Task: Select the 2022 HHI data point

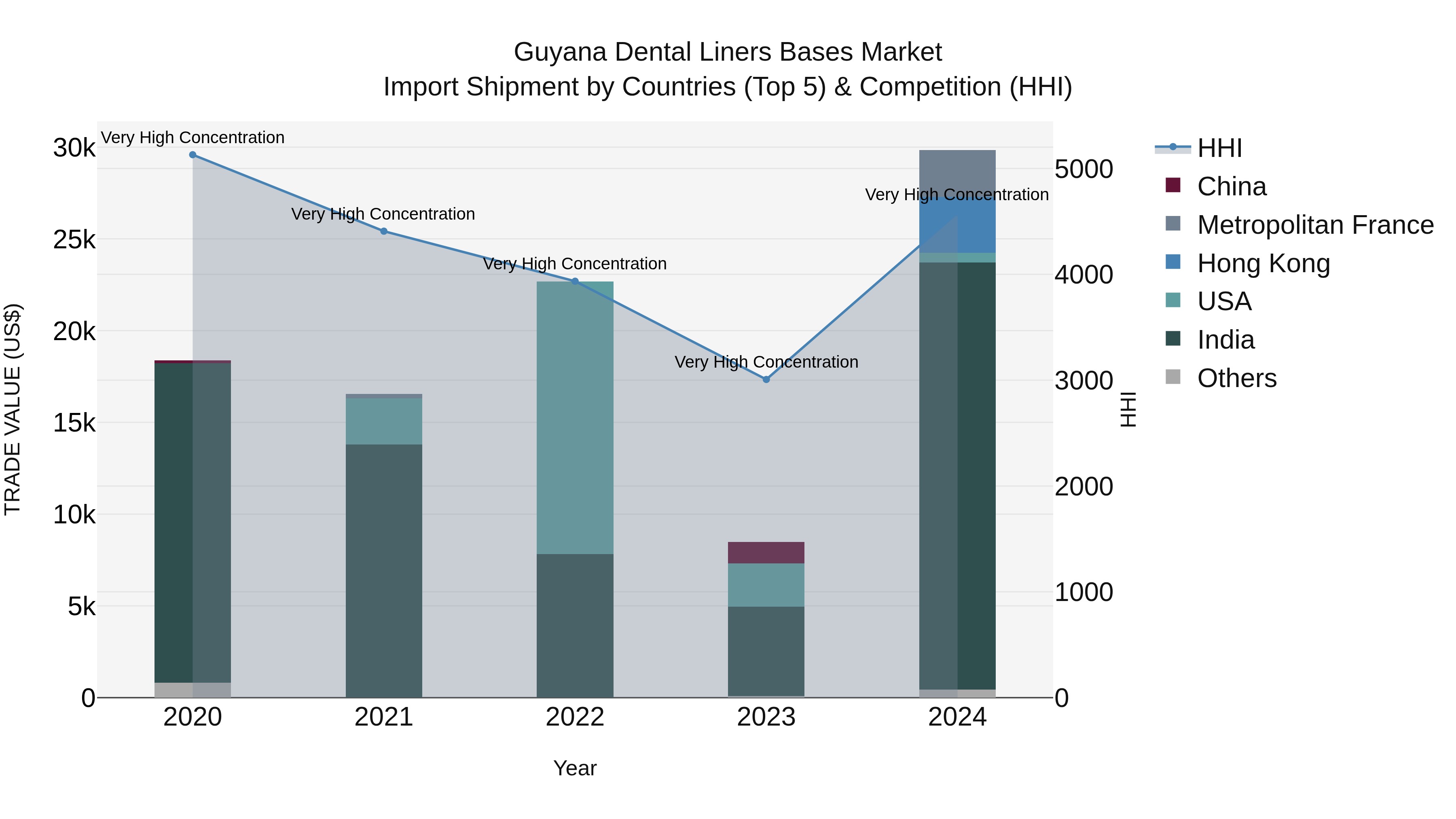Action: (x=575, y=281)
